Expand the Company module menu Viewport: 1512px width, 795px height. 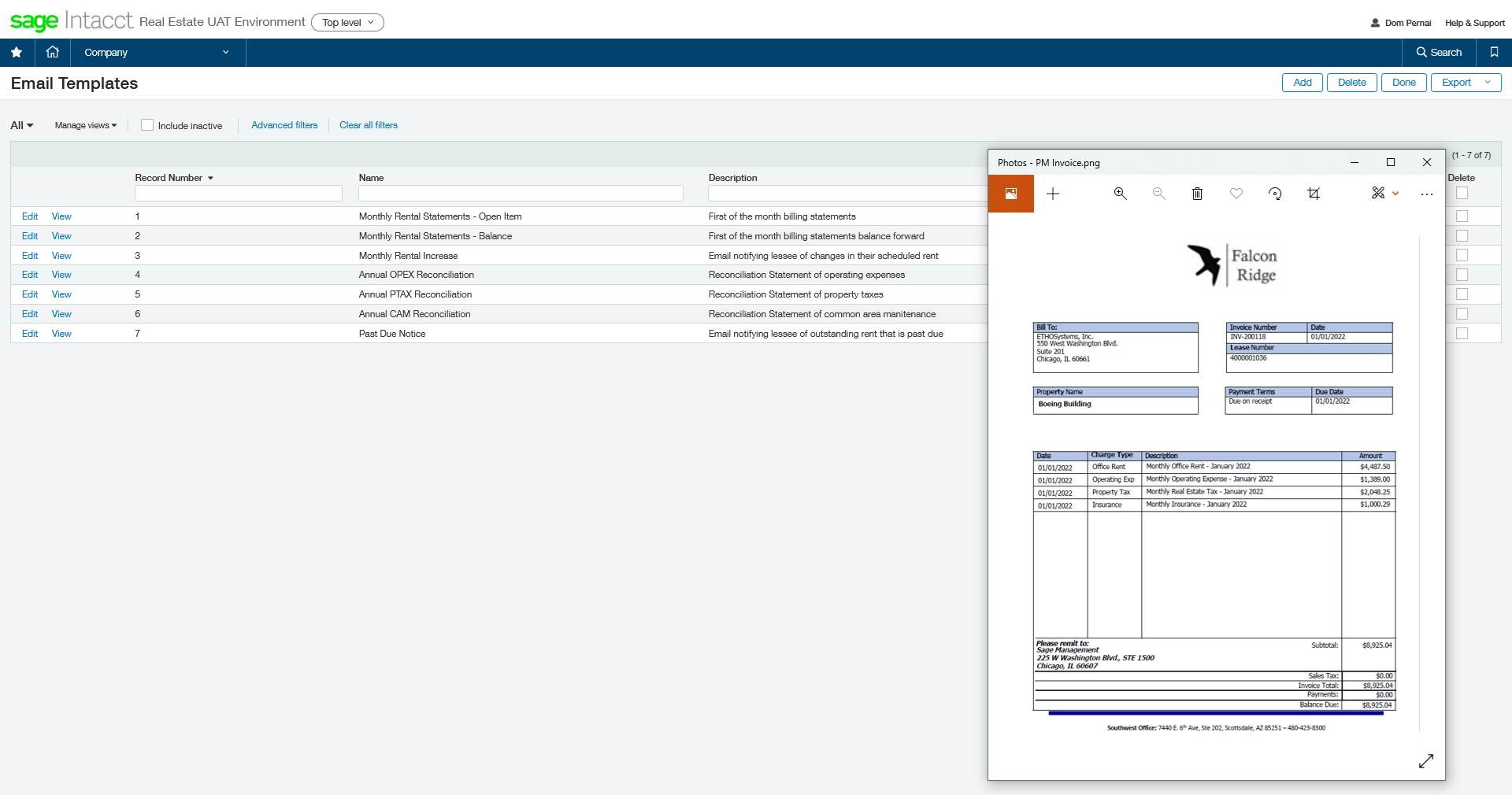(x=157, y=53)
